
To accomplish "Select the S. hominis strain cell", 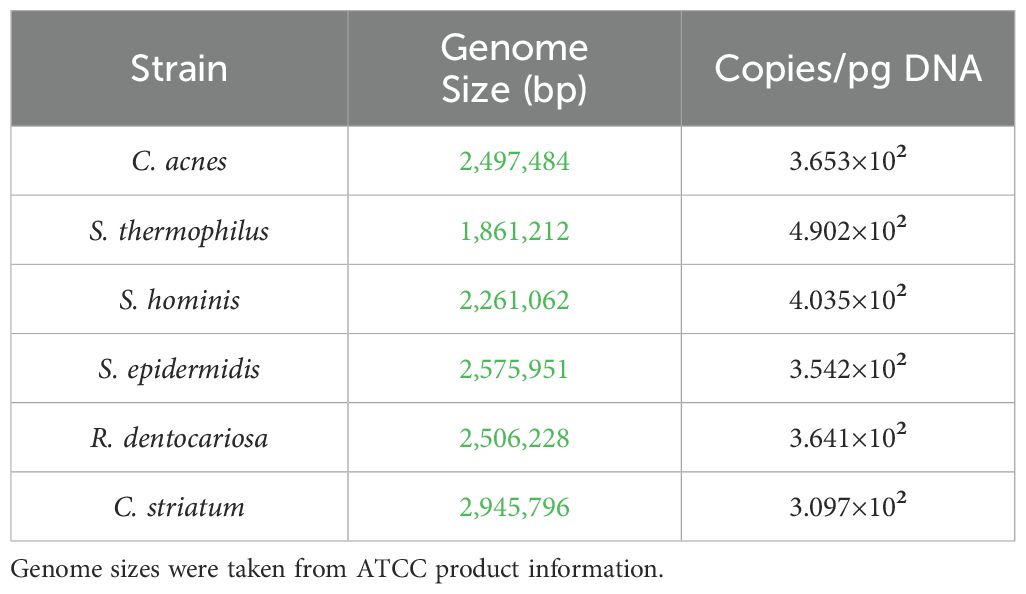I will point(179,300).
